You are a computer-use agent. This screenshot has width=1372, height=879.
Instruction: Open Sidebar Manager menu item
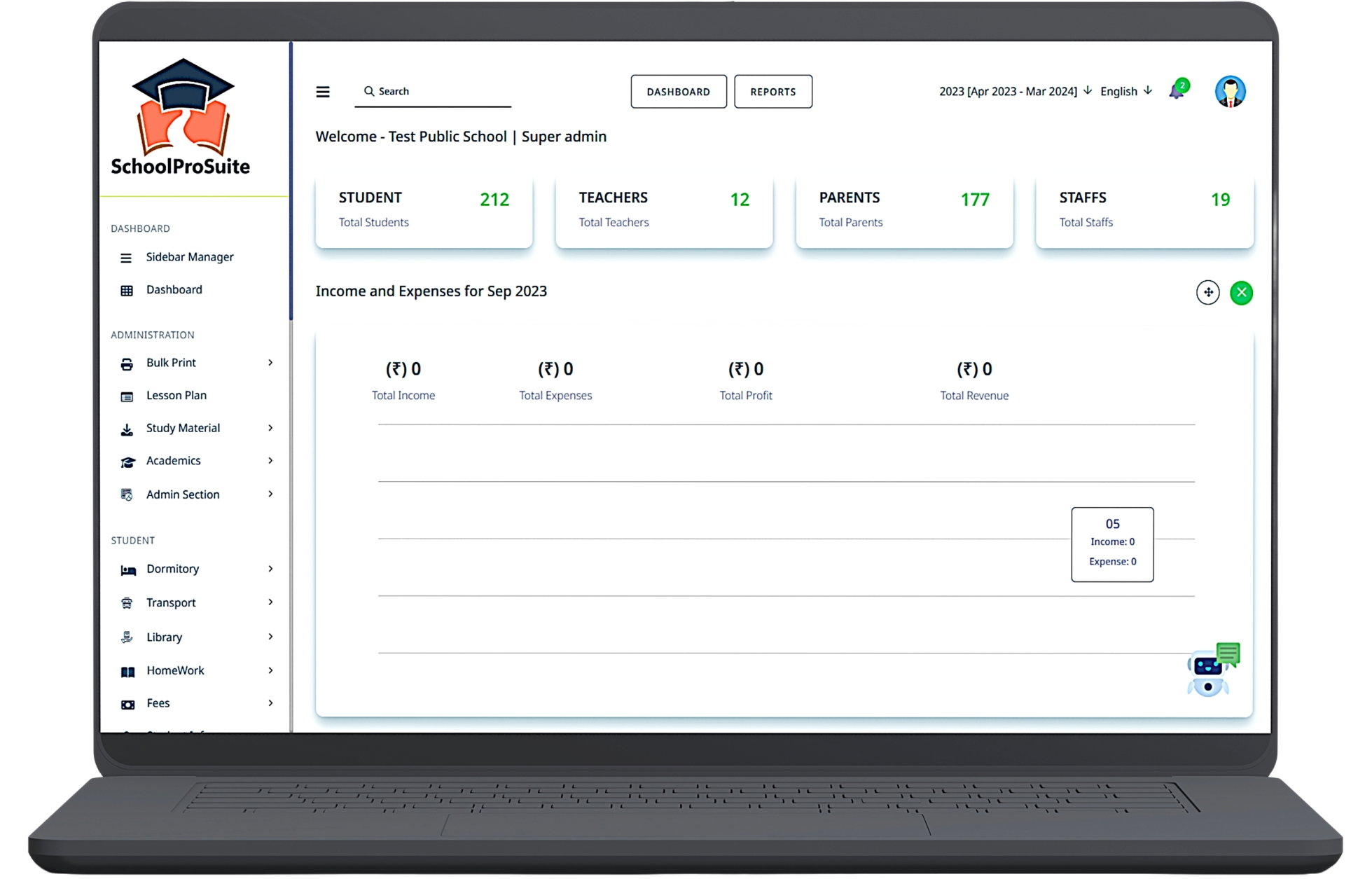pyautogui.click(x=190, y=257)
